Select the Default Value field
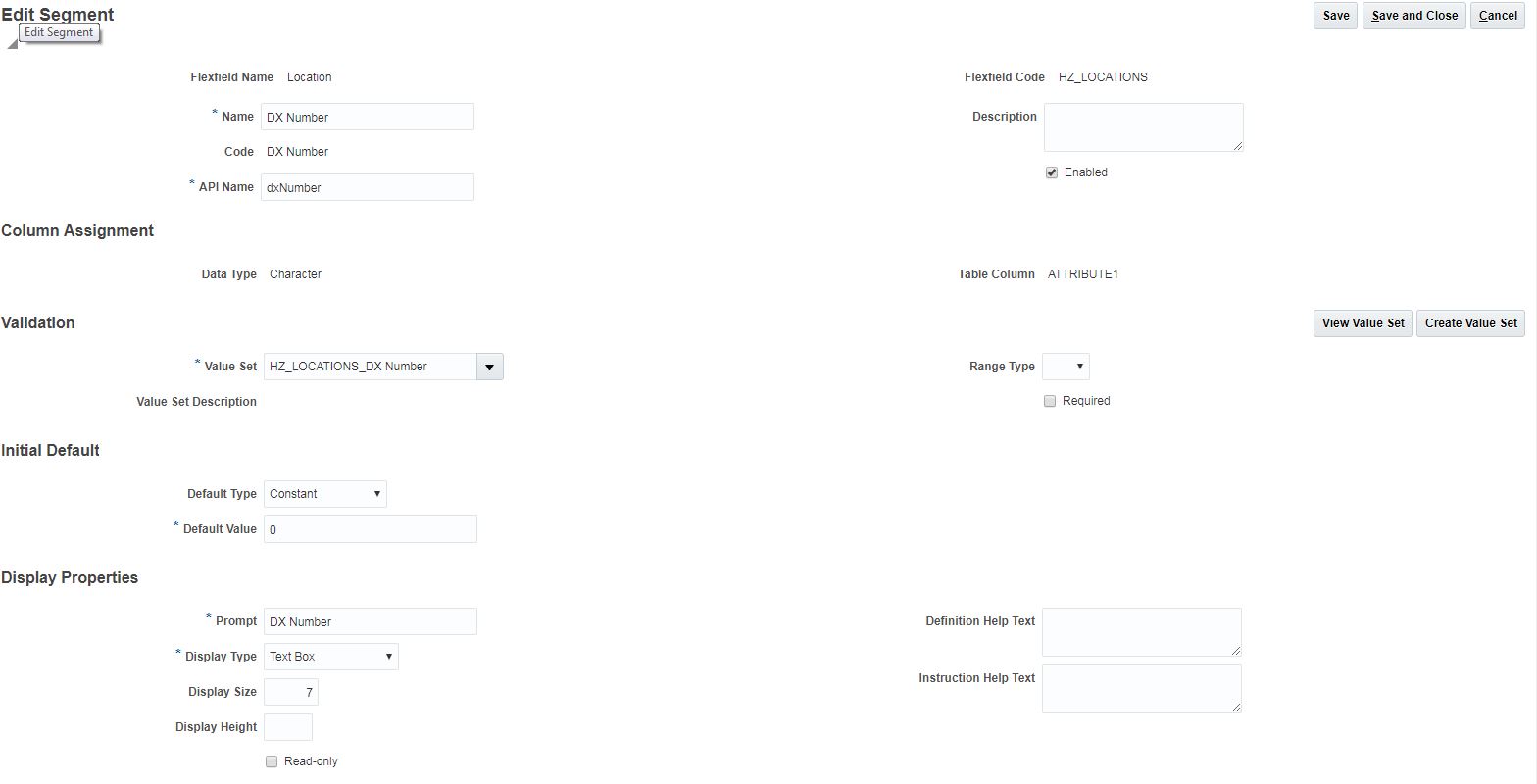The image size is (1537, 784). pos(370,528)
